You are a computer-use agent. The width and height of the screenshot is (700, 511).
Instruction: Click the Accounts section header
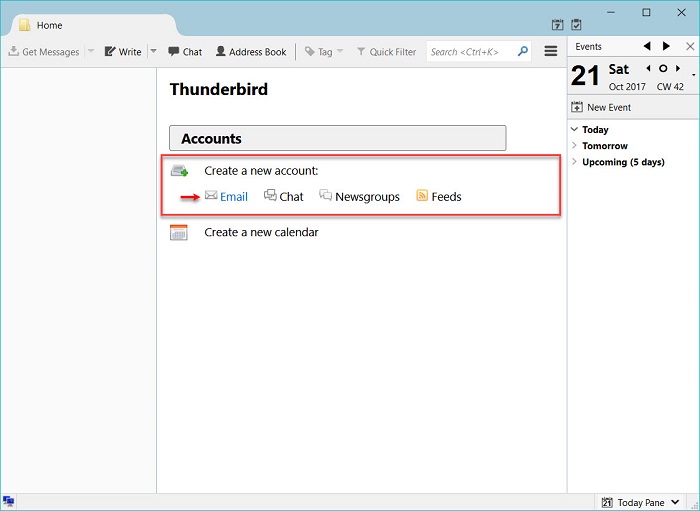[338, 138]
